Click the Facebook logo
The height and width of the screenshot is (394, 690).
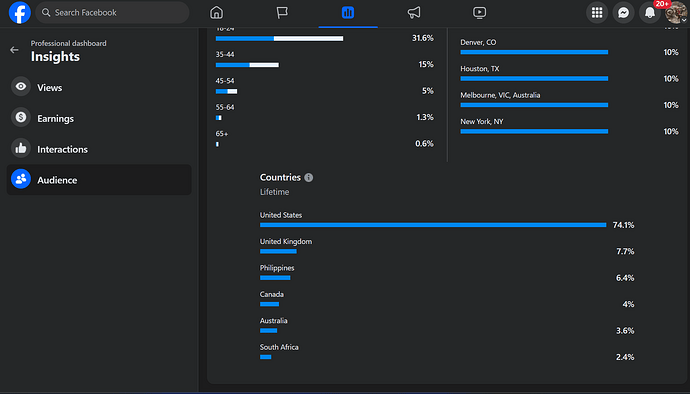(x=20, y=12)
